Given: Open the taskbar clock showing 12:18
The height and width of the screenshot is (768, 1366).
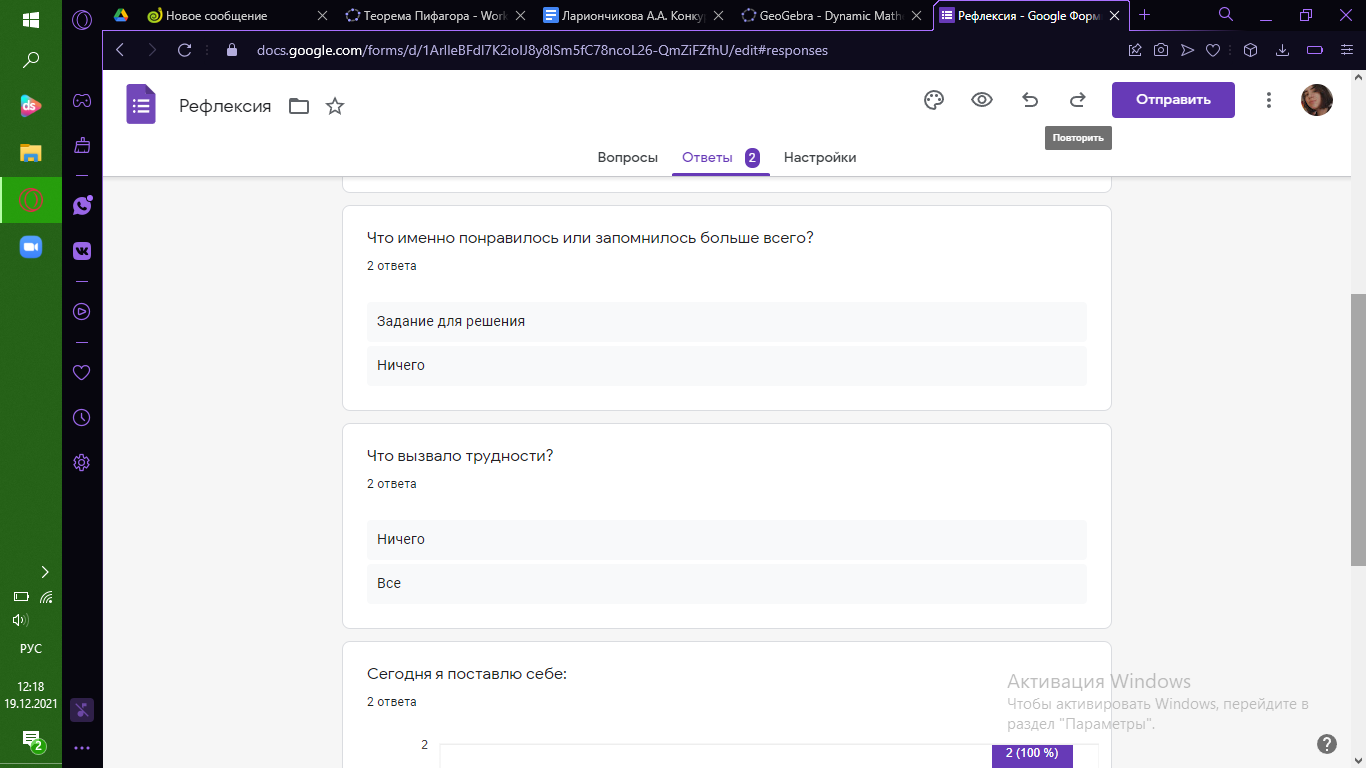Looking at the screenshot, I should coord(31,695).
